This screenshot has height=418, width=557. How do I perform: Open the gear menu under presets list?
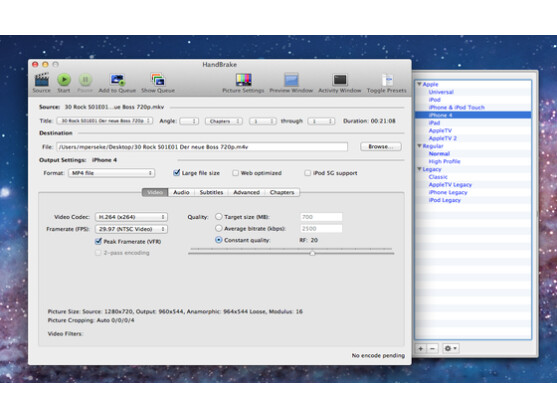[x=450, y=348]
